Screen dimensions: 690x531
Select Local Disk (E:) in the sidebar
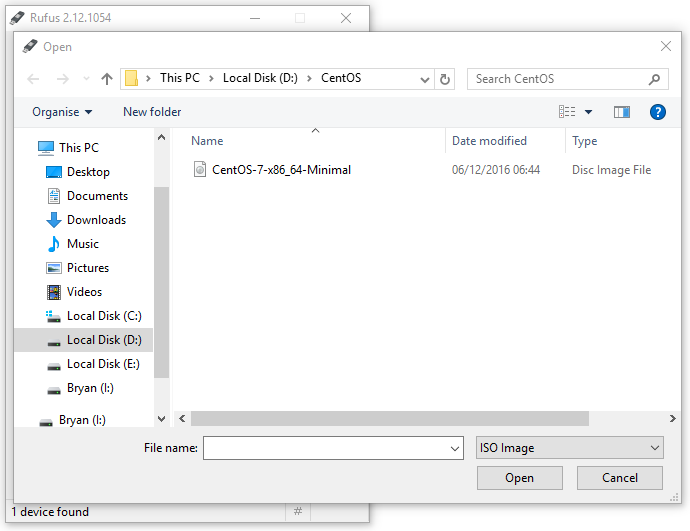tap(103, 364)
